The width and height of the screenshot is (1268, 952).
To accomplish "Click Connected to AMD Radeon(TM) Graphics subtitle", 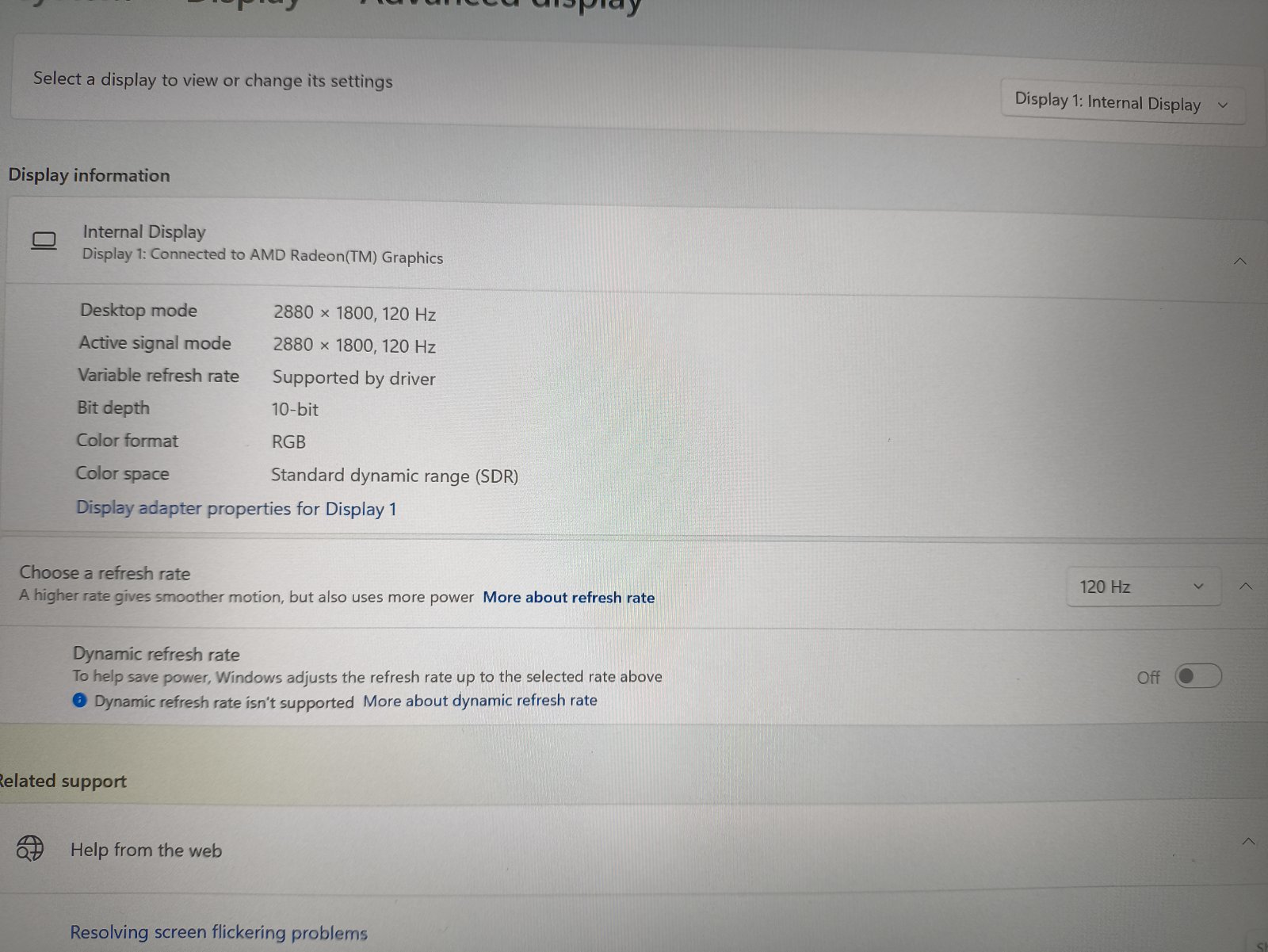I will (262, 255).
